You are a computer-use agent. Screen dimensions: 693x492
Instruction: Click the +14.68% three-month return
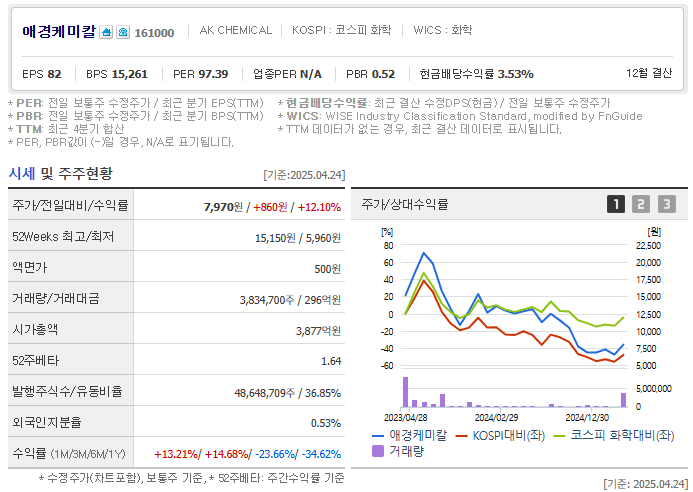click(x=226, y=454)
